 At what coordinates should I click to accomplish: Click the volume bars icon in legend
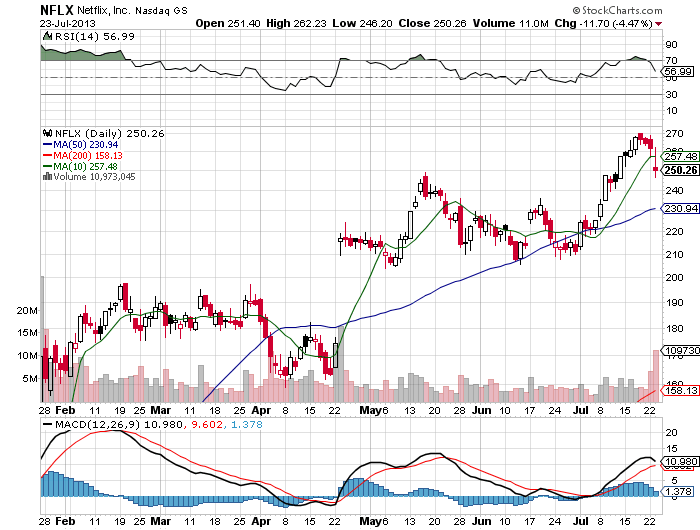pos(47,177)
